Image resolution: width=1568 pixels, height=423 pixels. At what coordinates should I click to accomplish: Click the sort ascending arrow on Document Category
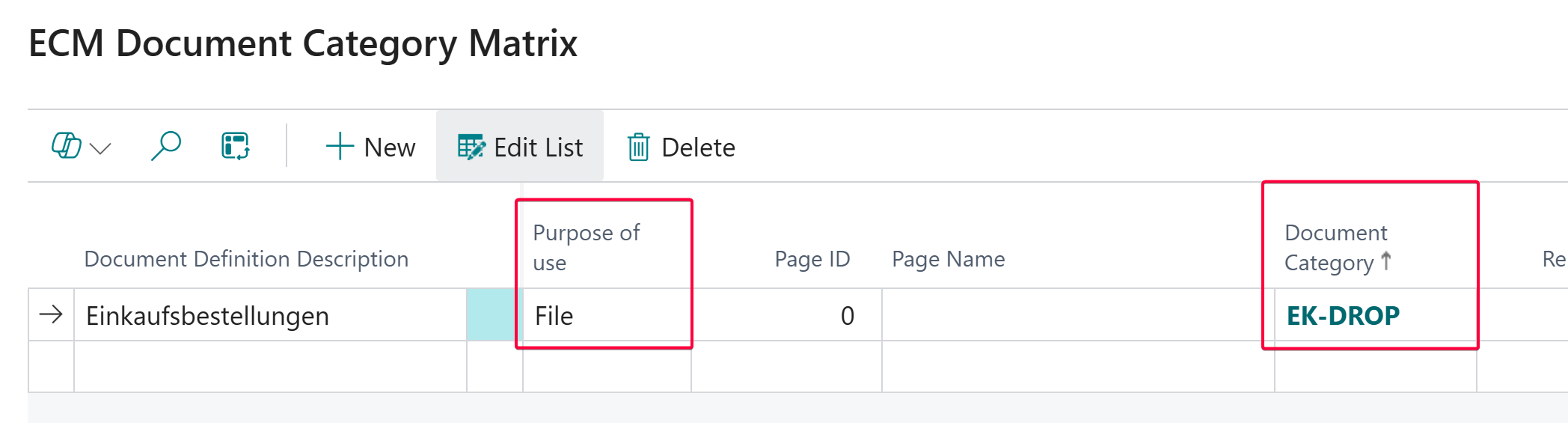coord(1386,261)
